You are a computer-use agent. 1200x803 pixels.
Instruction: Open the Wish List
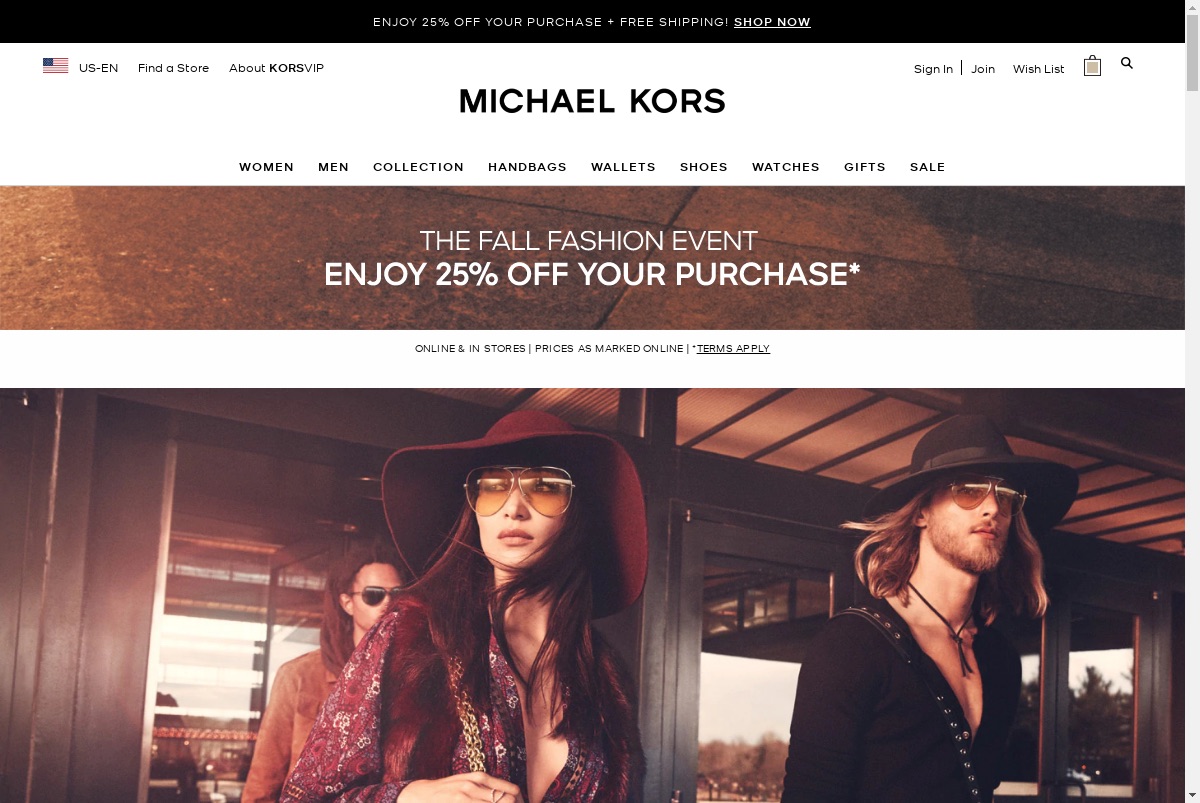point(1038,69)
